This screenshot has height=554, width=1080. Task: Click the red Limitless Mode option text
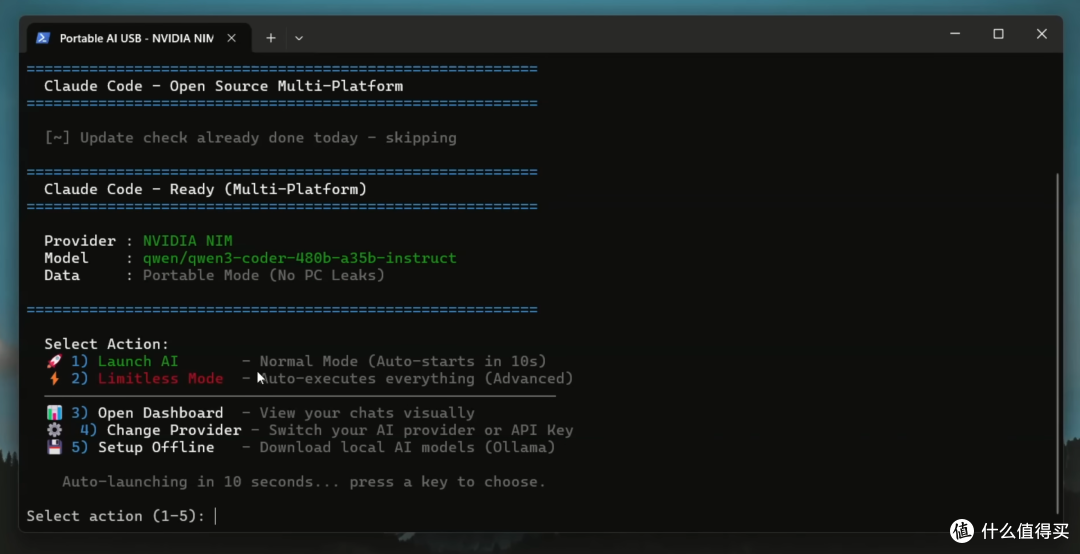[160, 378]
